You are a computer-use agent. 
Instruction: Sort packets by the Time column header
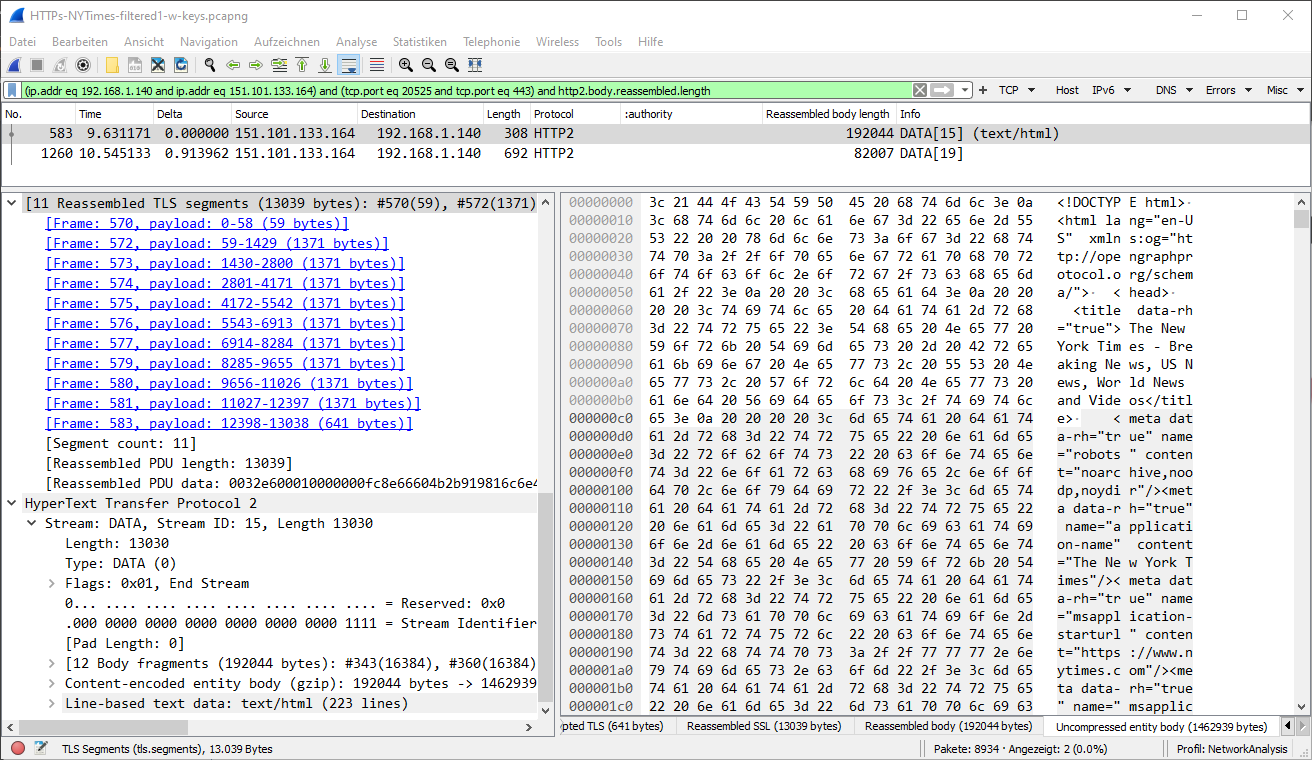(x=114, y=114)
